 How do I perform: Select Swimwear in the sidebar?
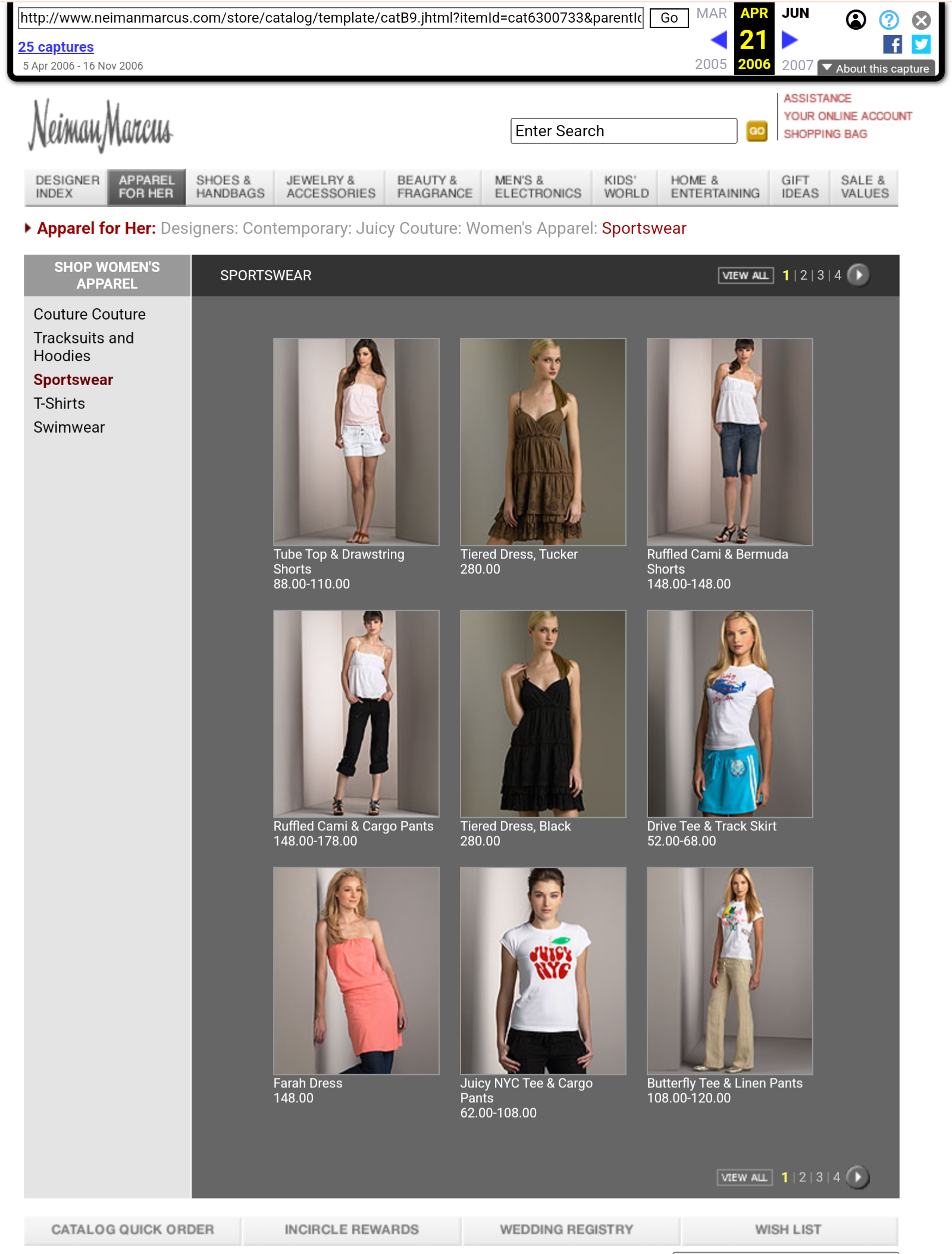(x=69, y=427)
